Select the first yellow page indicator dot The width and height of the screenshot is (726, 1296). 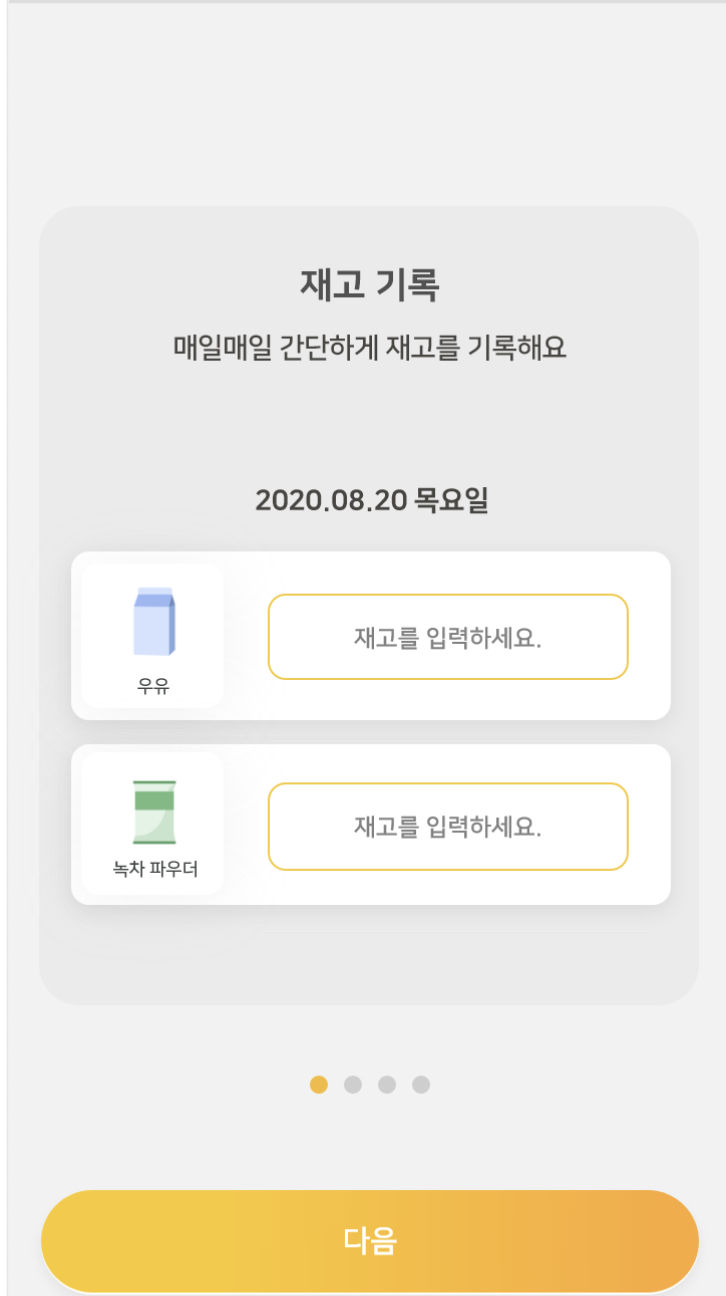pos(319,1085)
